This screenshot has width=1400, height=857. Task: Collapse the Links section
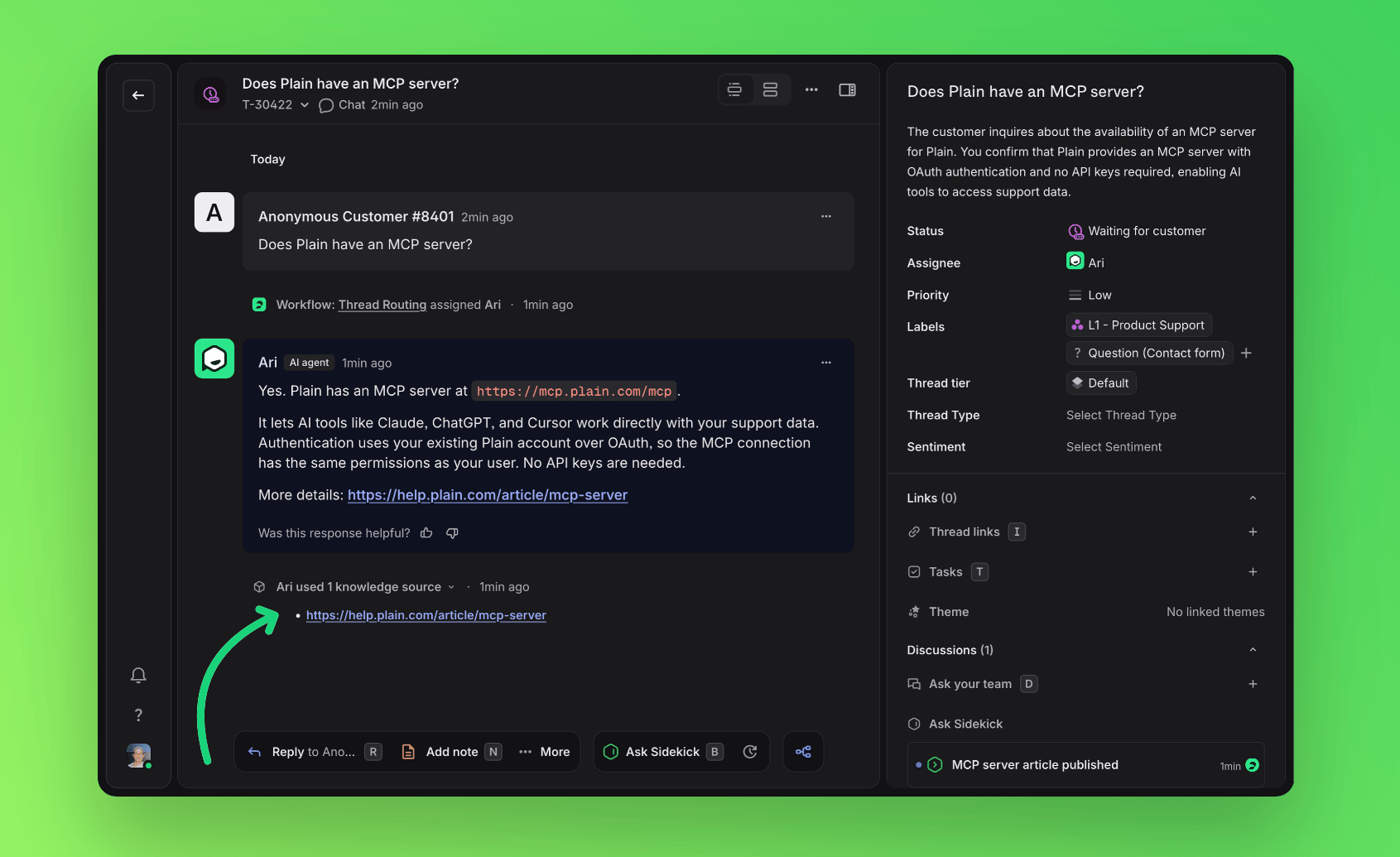point(1253,498)
